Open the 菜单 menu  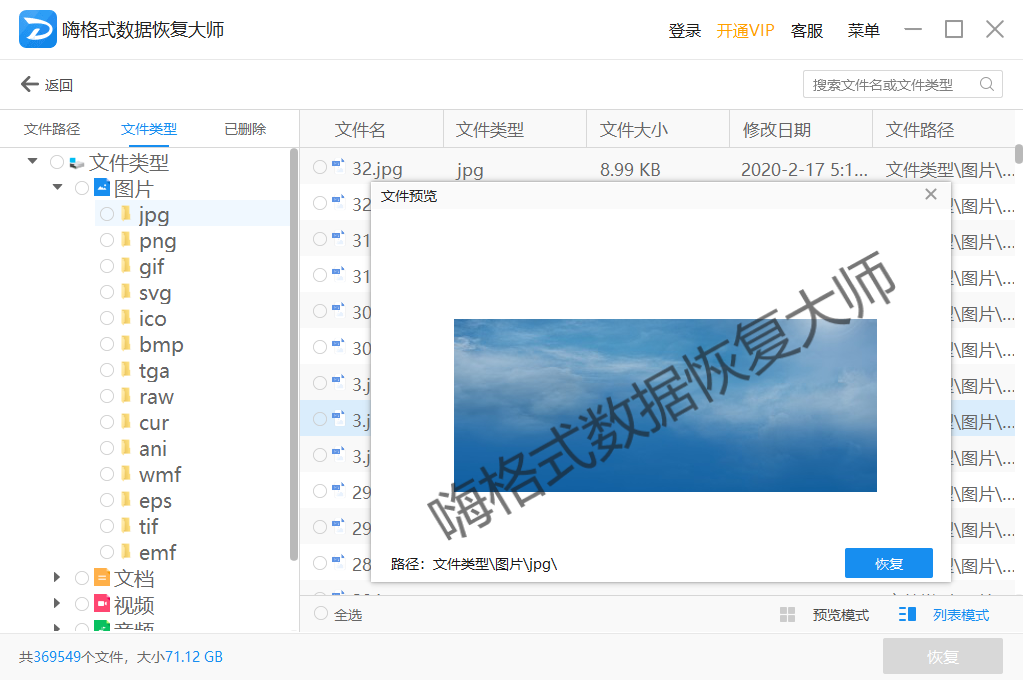863,30
